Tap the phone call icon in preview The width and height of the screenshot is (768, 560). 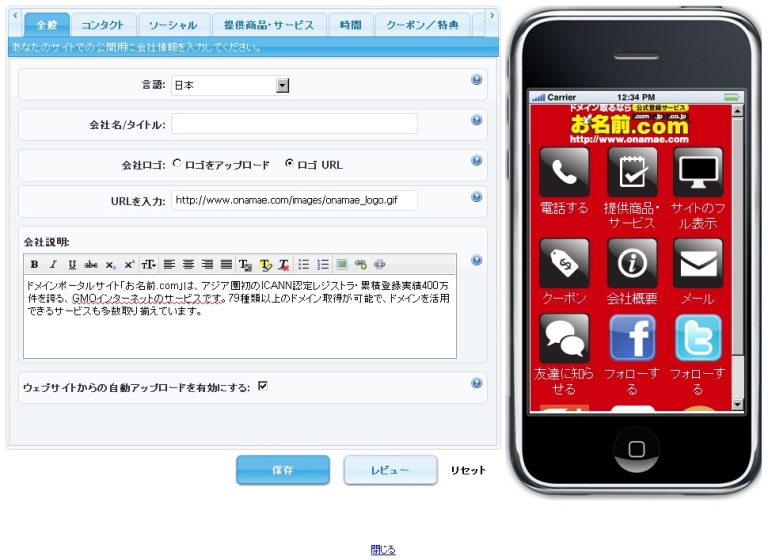pos(564,172)
